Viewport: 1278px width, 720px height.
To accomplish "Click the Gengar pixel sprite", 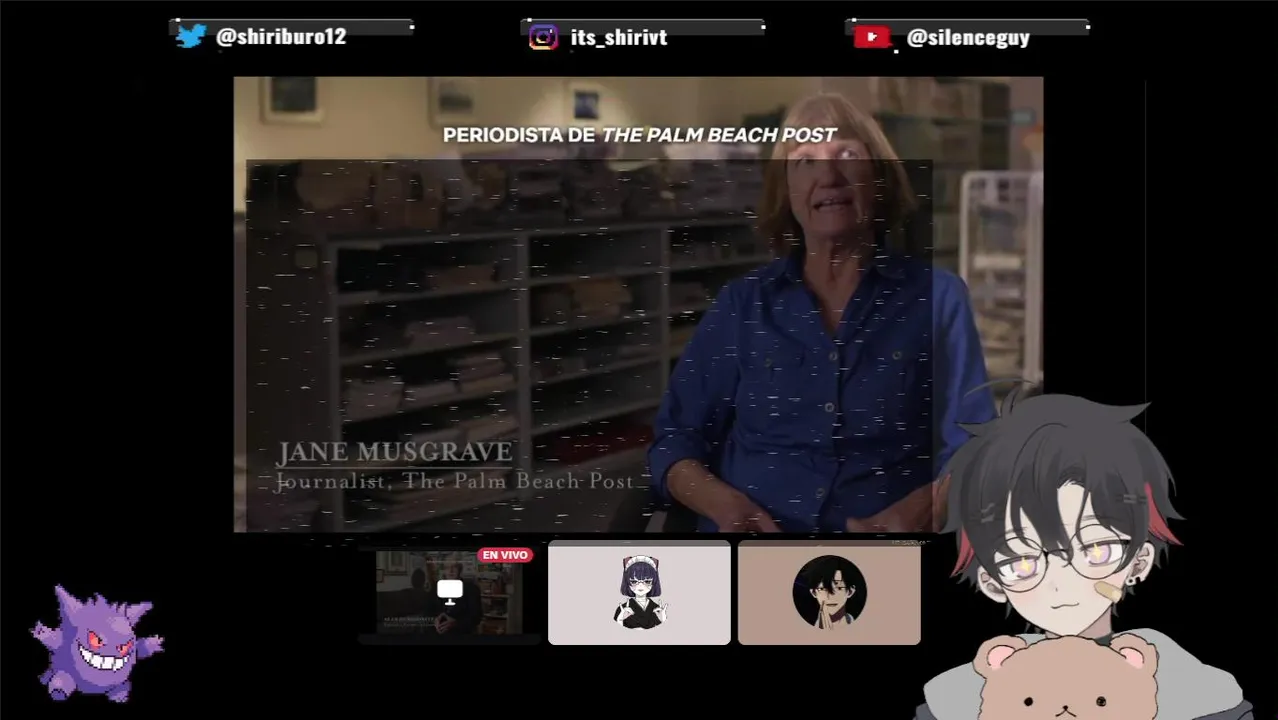I will pos(96,642).
